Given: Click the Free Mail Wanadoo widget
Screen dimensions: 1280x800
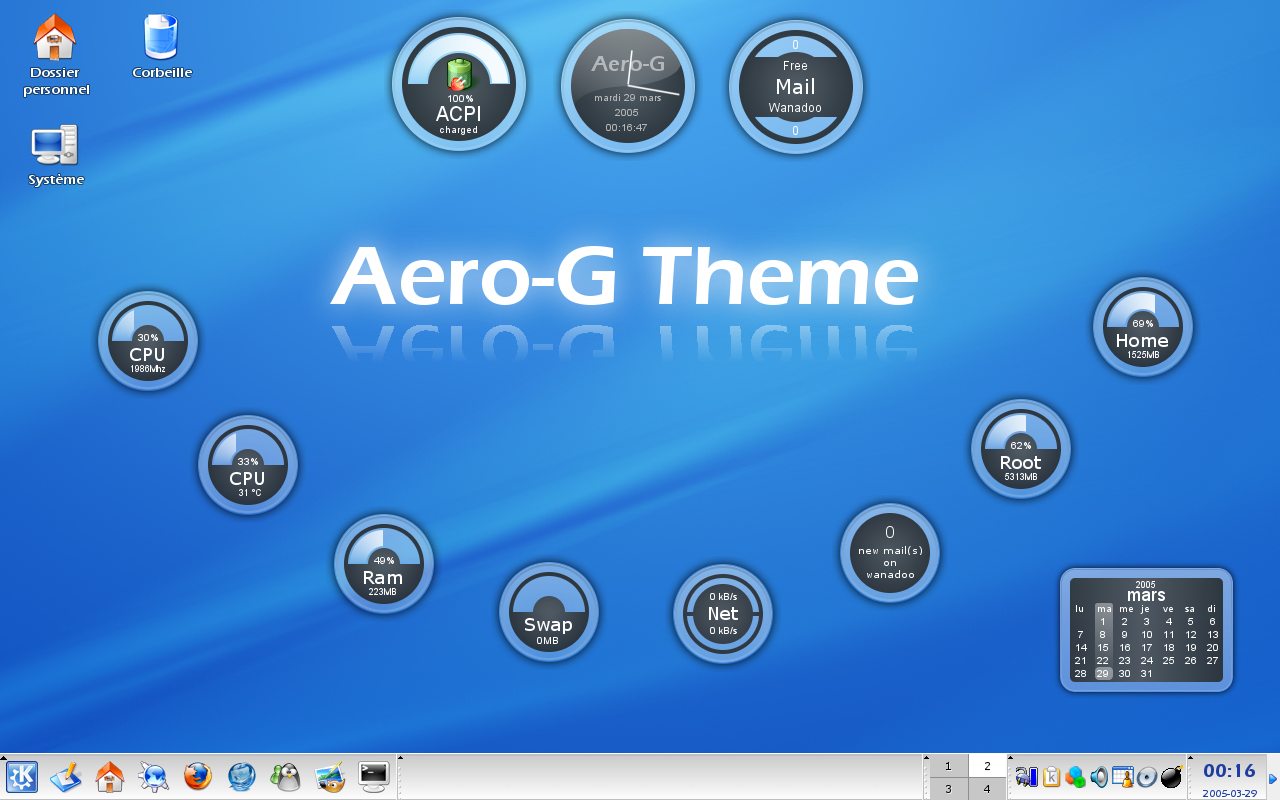Looking at the screenshot, I should [796, 86].
